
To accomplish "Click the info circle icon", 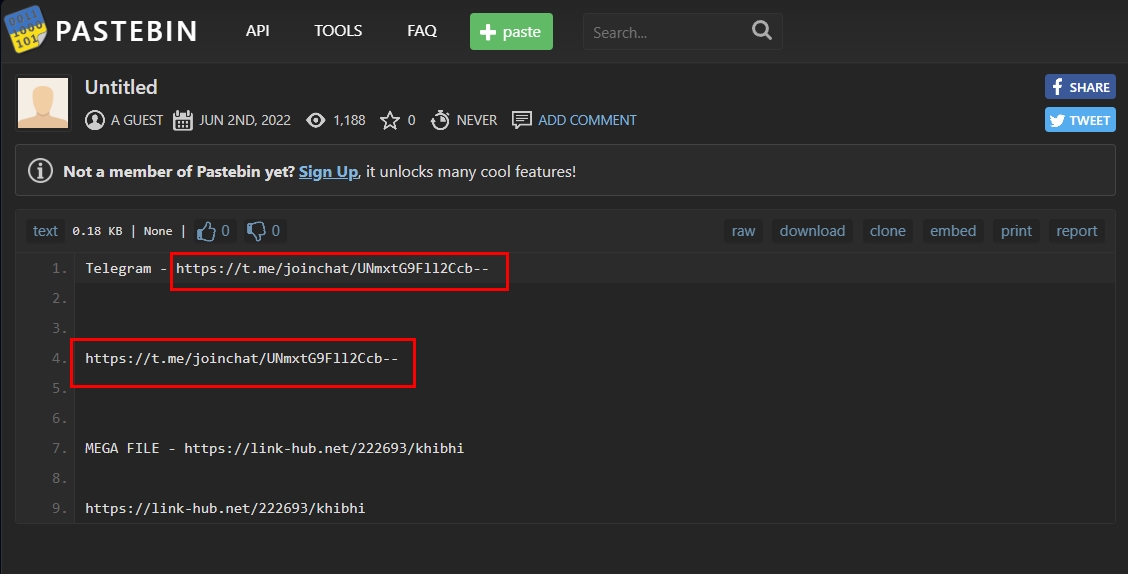I will (x=40, y=171).
